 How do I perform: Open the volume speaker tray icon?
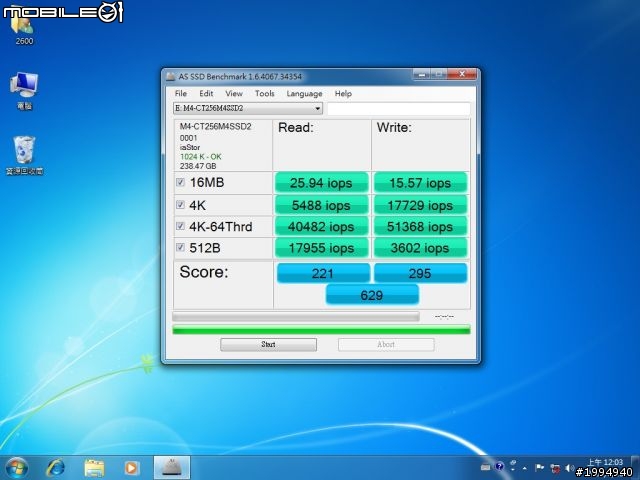[570, 468]
